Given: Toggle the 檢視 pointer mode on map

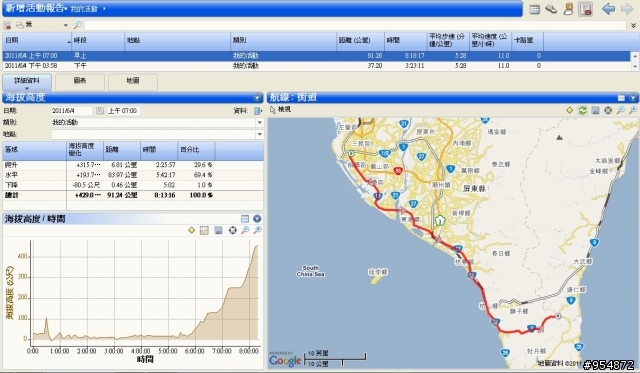Looking at the screenshot, I should 280,109.
